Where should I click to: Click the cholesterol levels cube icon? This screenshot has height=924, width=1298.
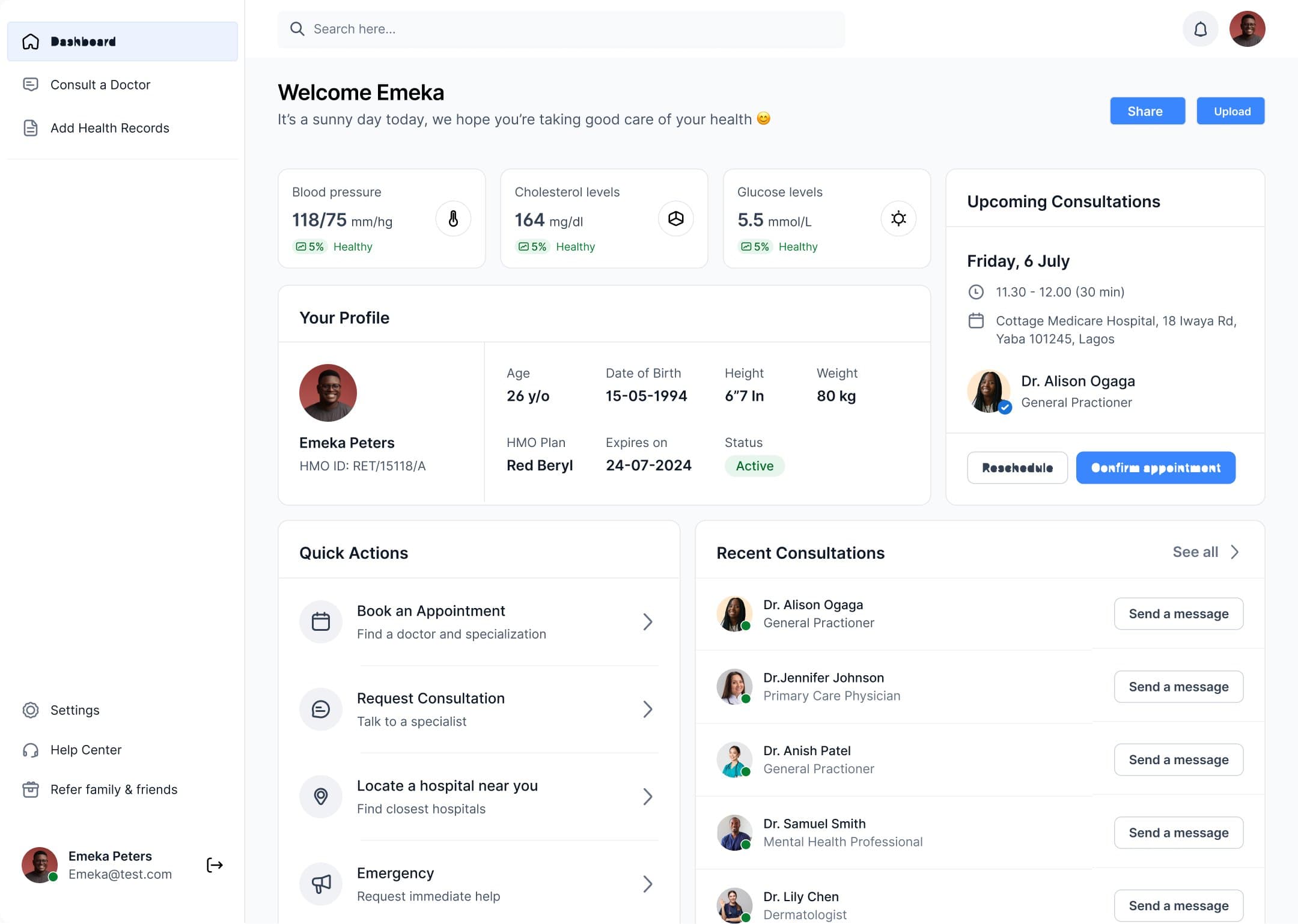click(x=676, y=219)
